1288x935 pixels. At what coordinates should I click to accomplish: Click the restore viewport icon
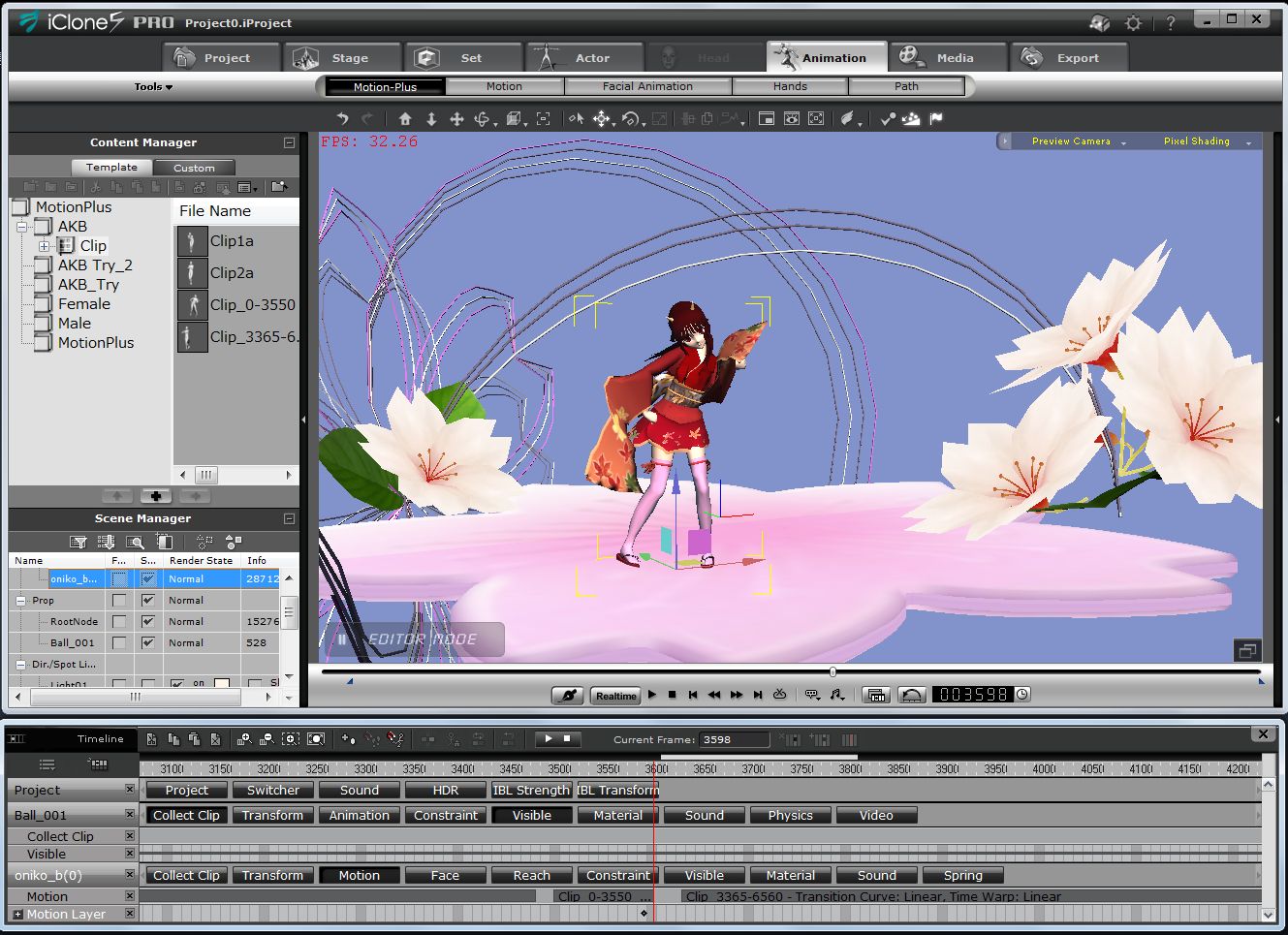click(1247, 650)
